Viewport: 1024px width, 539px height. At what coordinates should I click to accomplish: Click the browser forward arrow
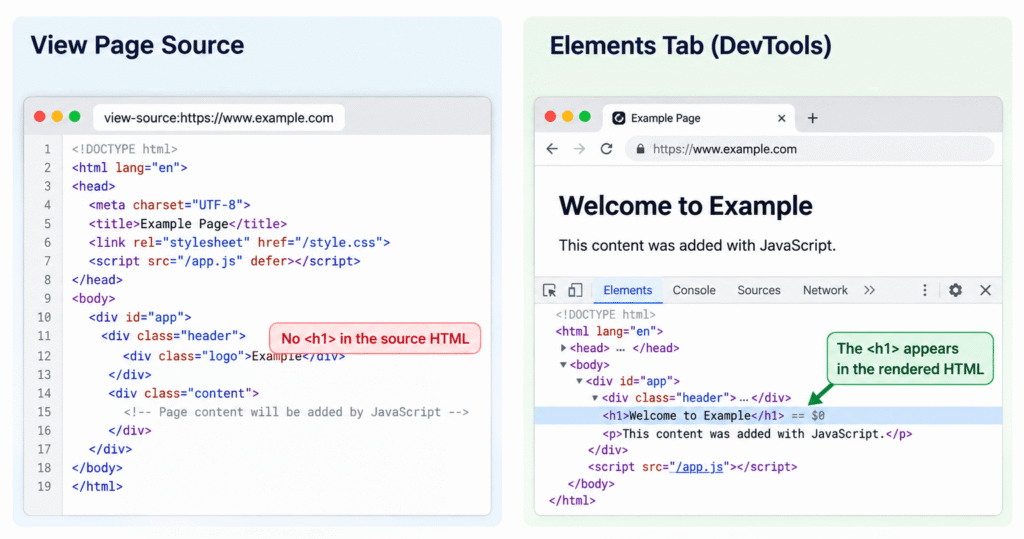pyautogui.click(x=579, y=149)
